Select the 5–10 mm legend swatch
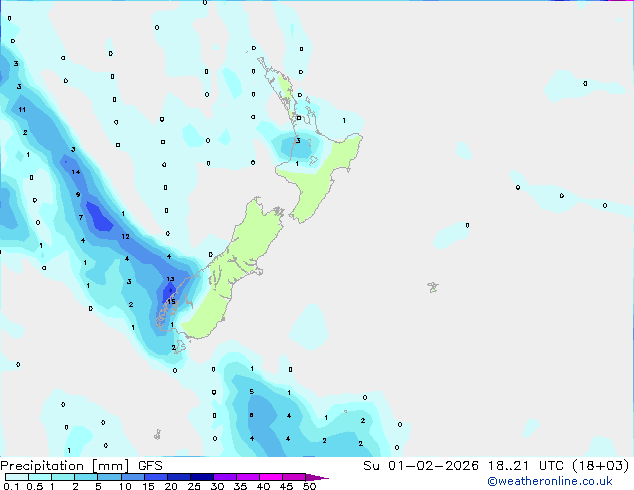The image size is (634, 490). click(109, 477)
